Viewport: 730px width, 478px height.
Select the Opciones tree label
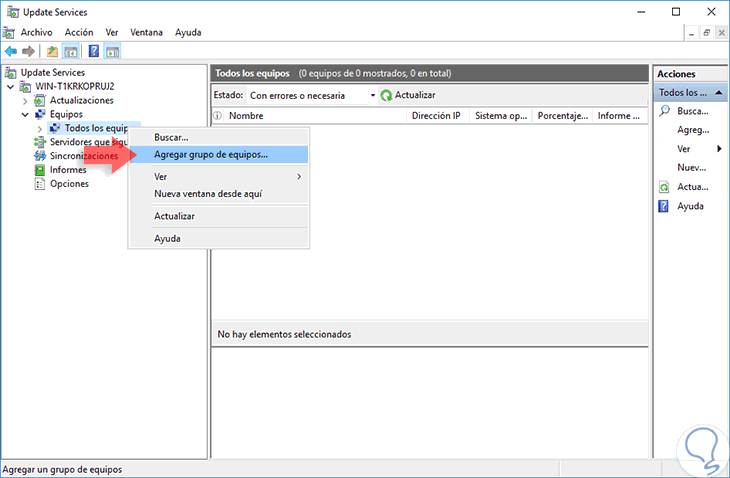(69, 184)
